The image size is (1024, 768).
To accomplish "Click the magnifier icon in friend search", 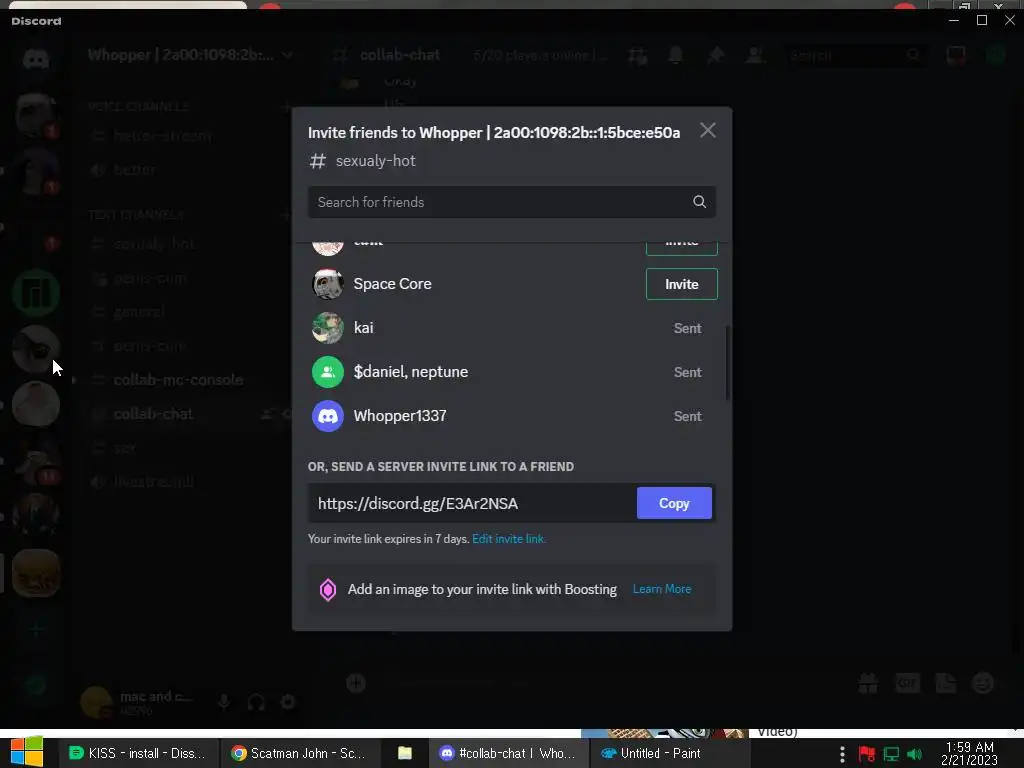I will coord(699,202).
